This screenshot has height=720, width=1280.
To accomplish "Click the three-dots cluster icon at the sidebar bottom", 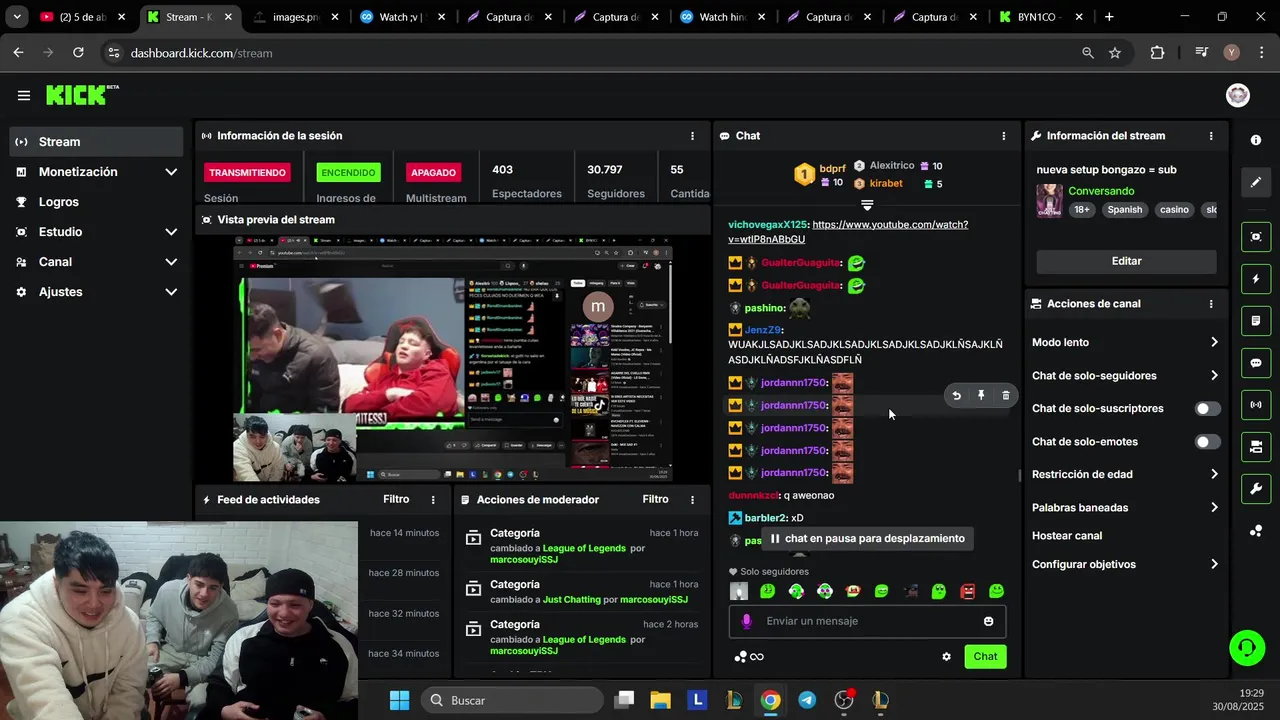I will point(1256,531).
